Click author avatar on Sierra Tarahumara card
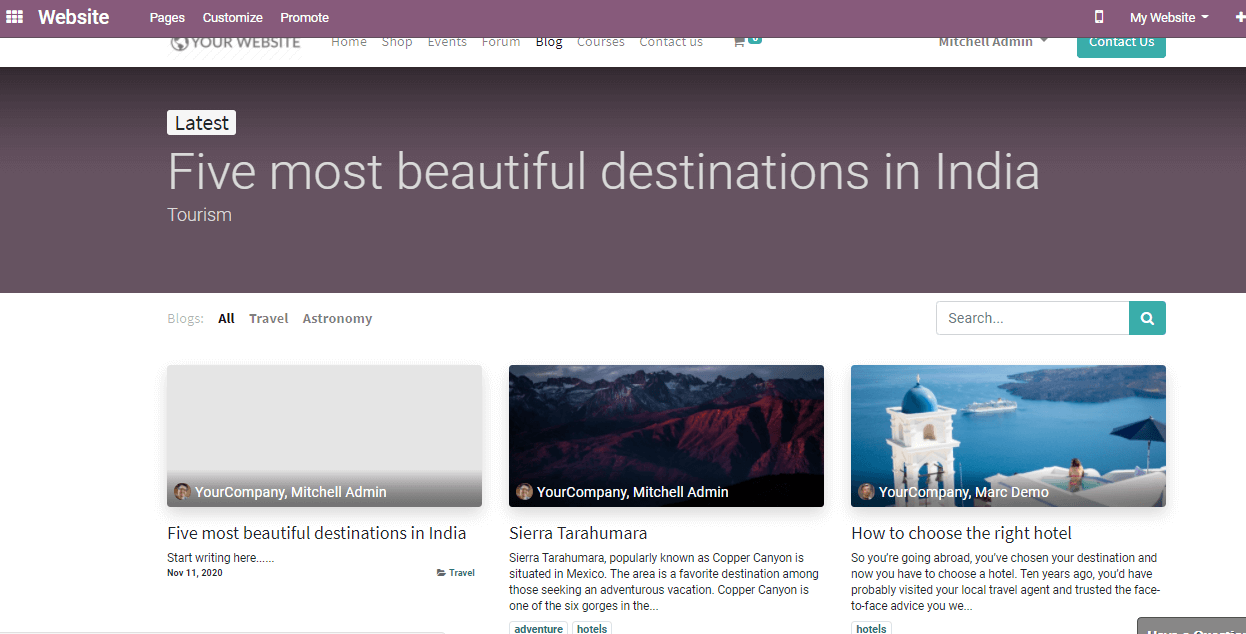This screenshot has width=1246, height=634. 524,492
